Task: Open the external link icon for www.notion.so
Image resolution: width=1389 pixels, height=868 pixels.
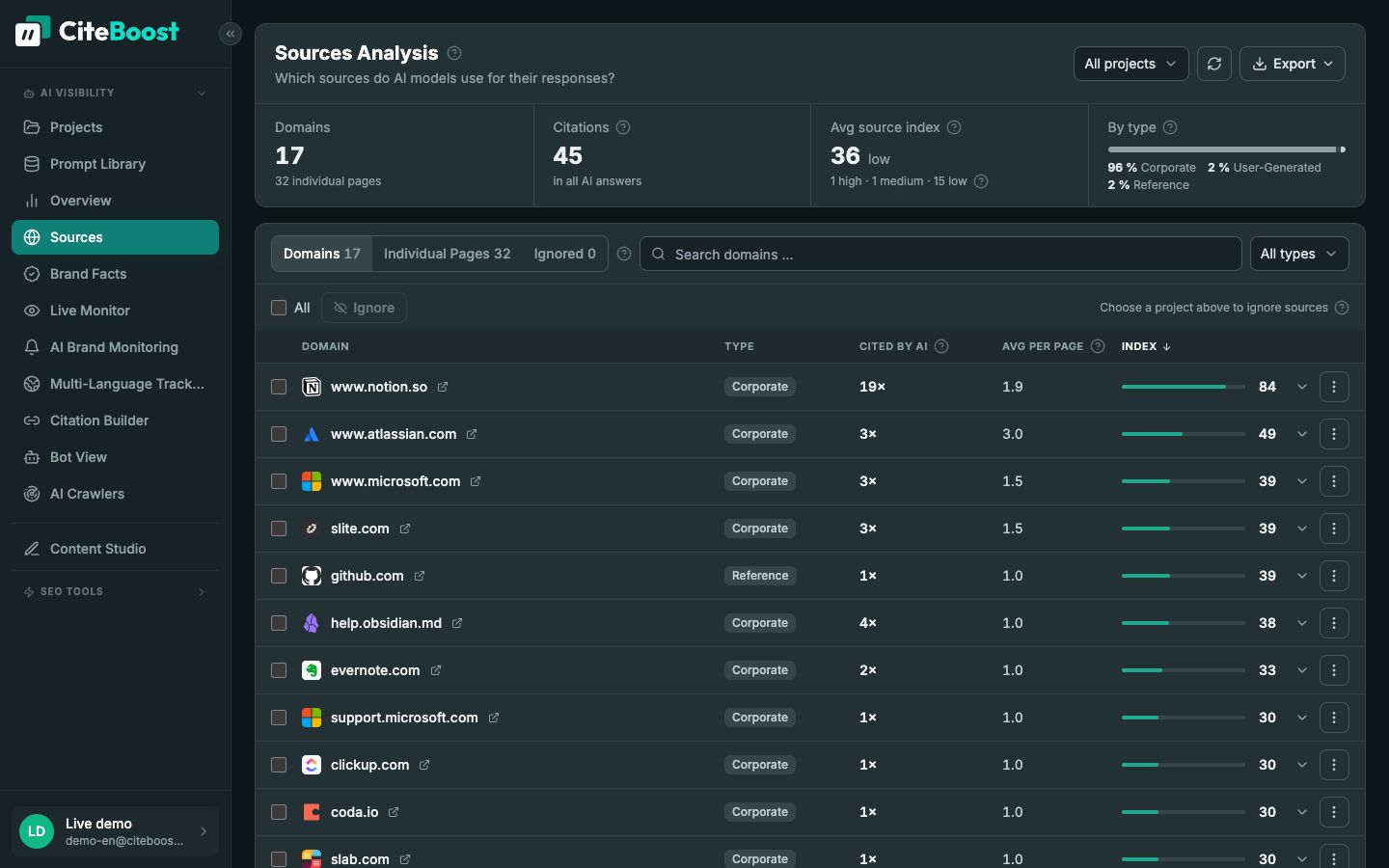Action: 443,387
